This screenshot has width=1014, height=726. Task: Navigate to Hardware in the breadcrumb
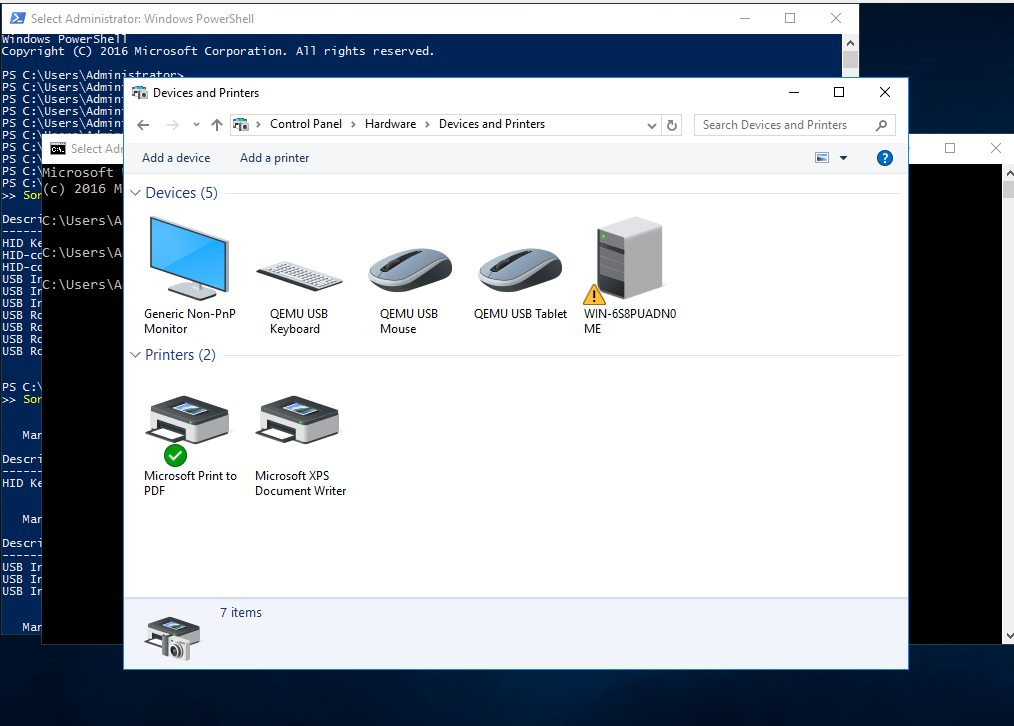pos(391,124)
